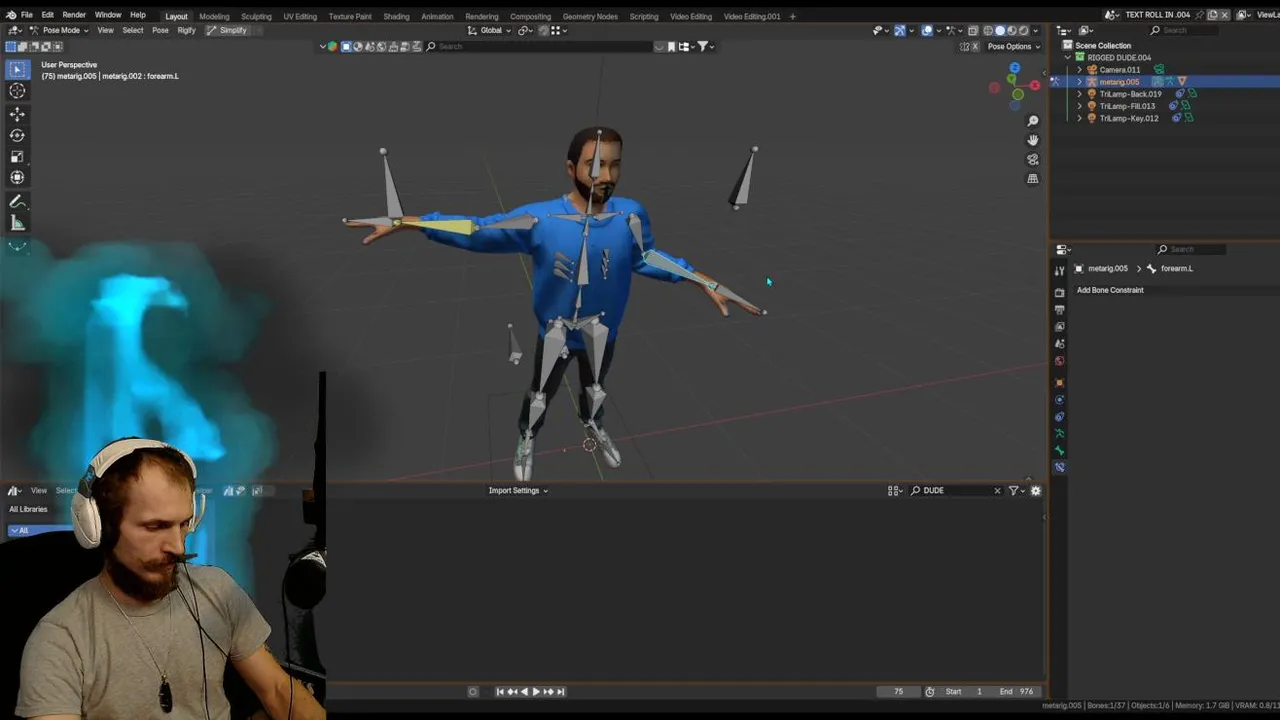Screen dimensions: 1280x720
Task: Switch to the Animation workspace tab
Action: (437, 16)
